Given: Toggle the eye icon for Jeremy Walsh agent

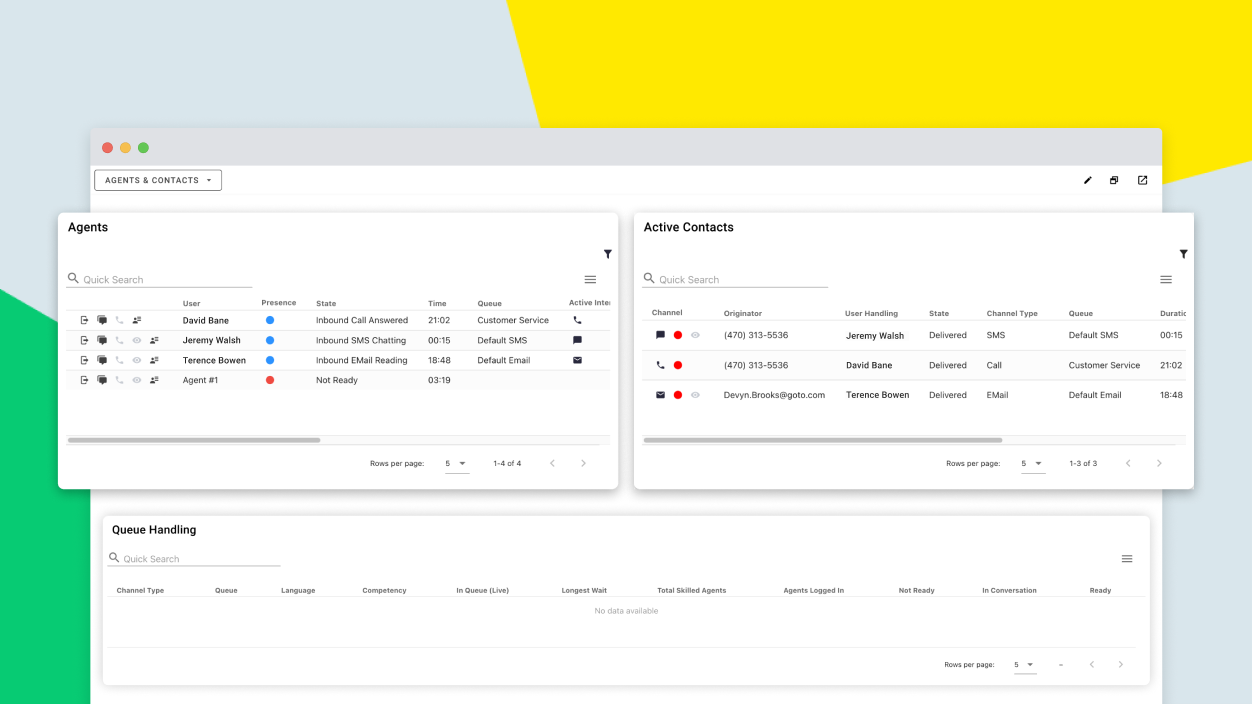Looking at the screenshot, I should click(137, 340).
